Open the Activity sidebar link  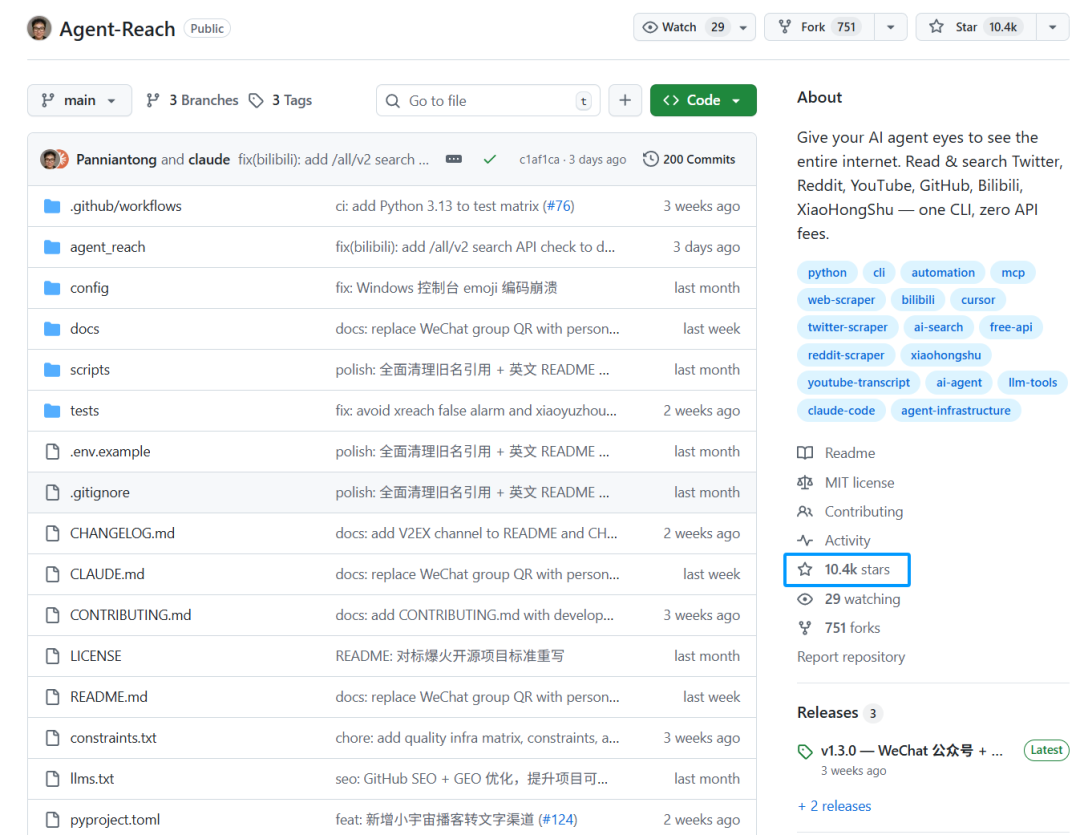coord(847,540)
